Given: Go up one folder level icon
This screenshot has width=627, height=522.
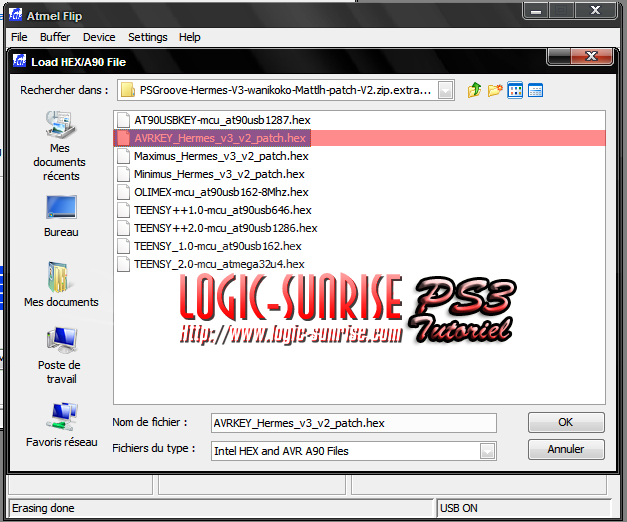Looking at the screenshot, I should tap(474, 90).
